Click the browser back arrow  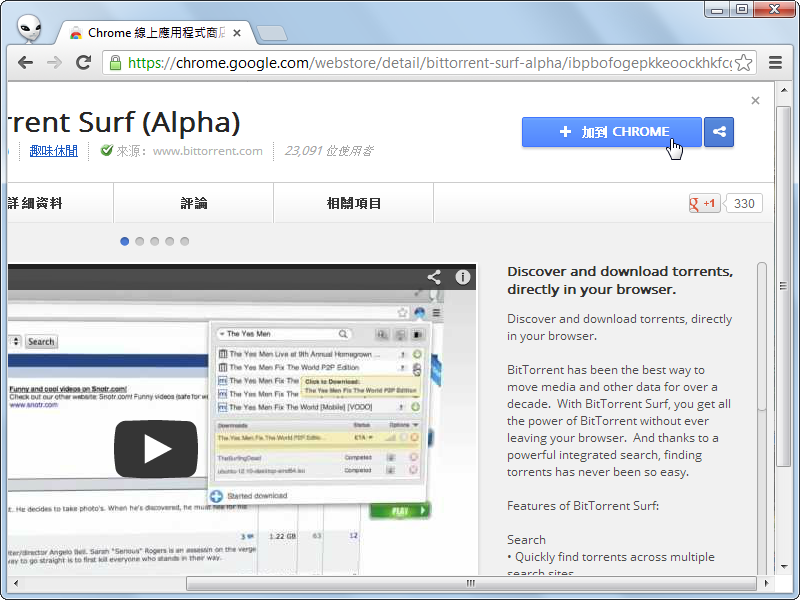(x=26, y=63)
